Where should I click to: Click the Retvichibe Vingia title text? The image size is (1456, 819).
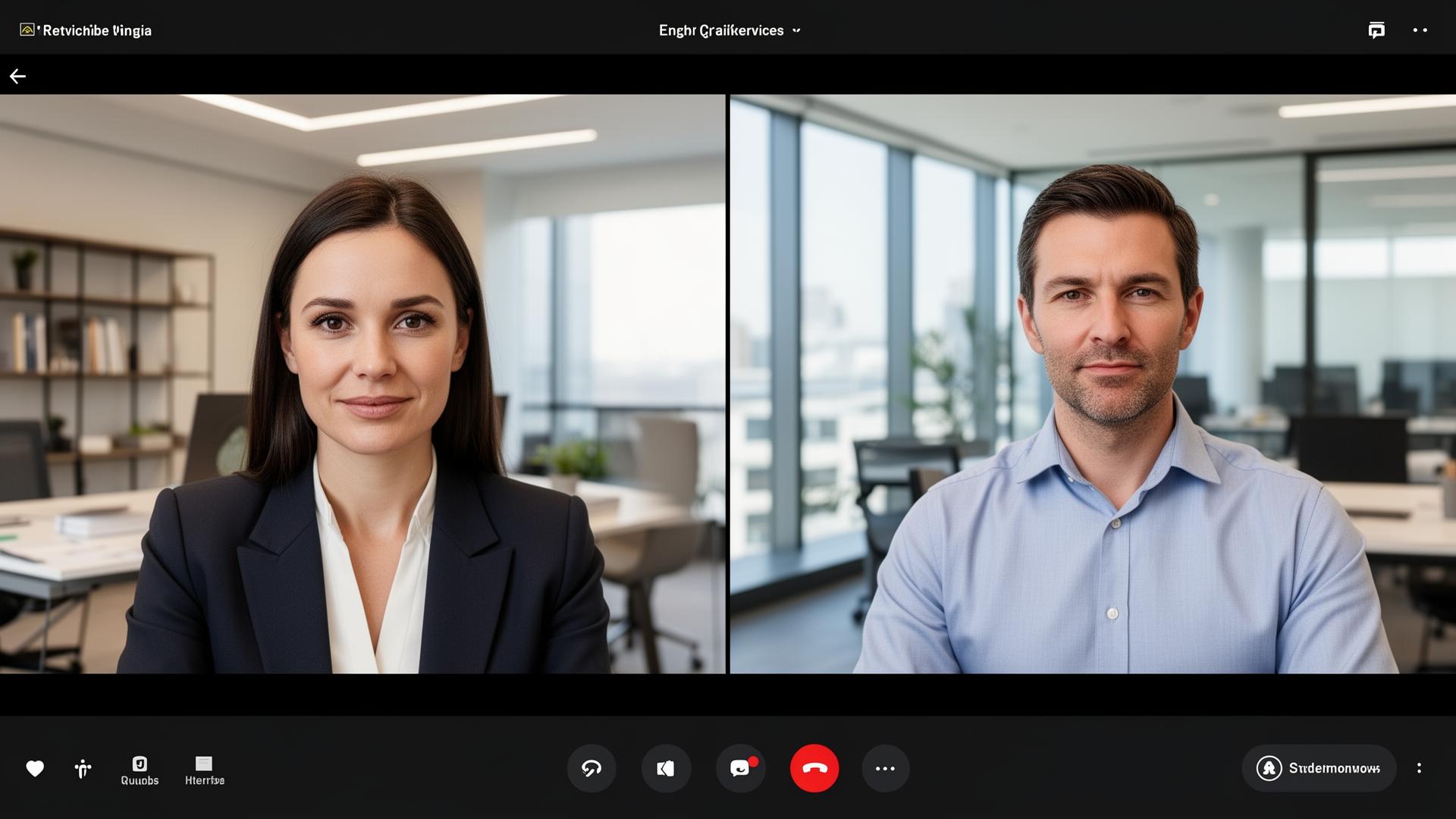pos(97,30)
